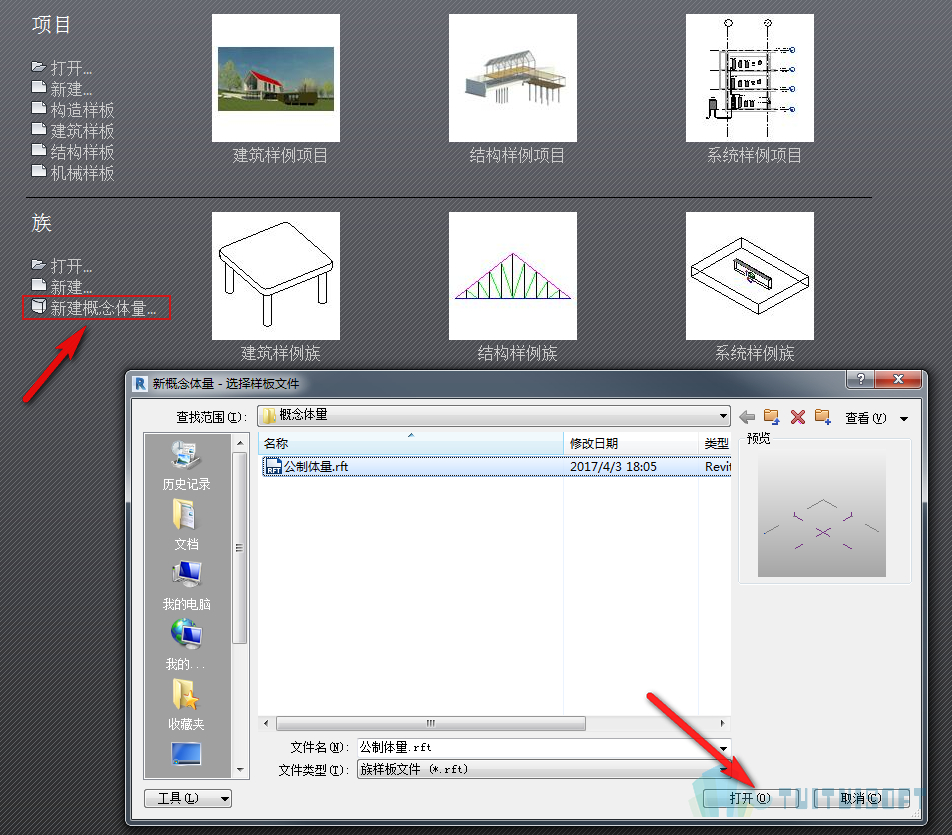
Task: Click the create new folder icon
Action: tap(823, 417)
